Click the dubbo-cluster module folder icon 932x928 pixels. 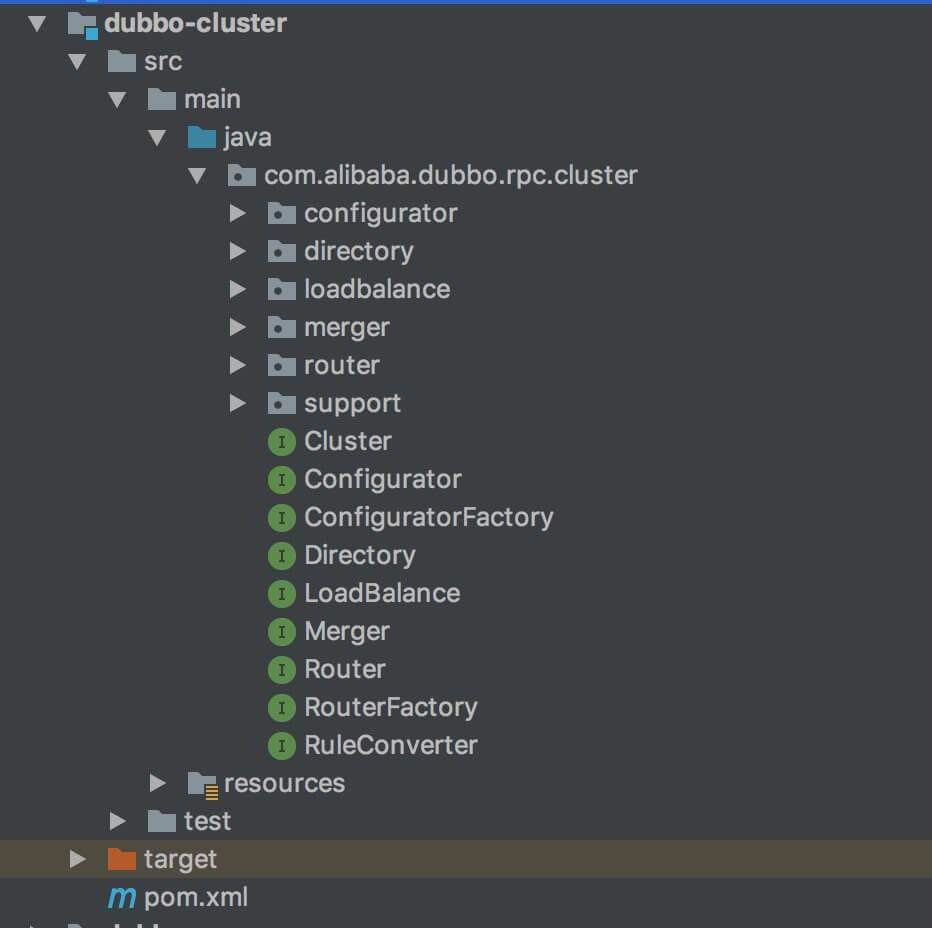tap(82, 23)
